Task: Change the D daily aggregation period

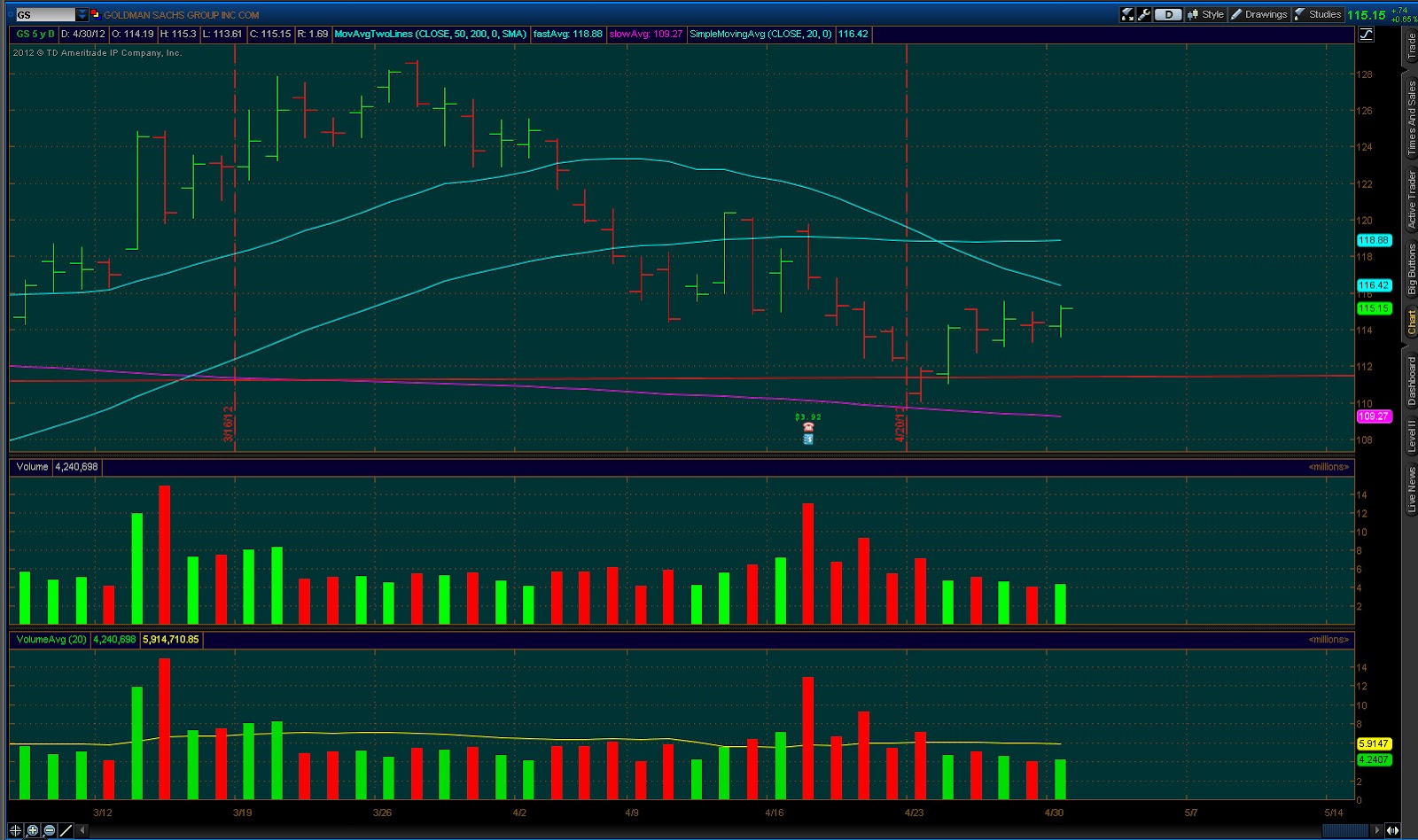Action: pos(1168,14)
